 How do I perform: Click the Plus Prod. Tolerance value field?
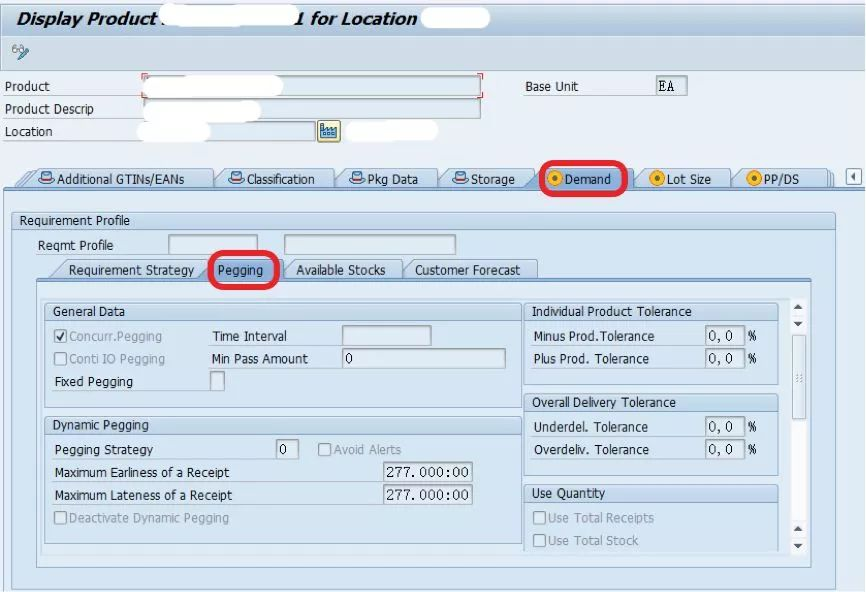click(x=725, y=358)
